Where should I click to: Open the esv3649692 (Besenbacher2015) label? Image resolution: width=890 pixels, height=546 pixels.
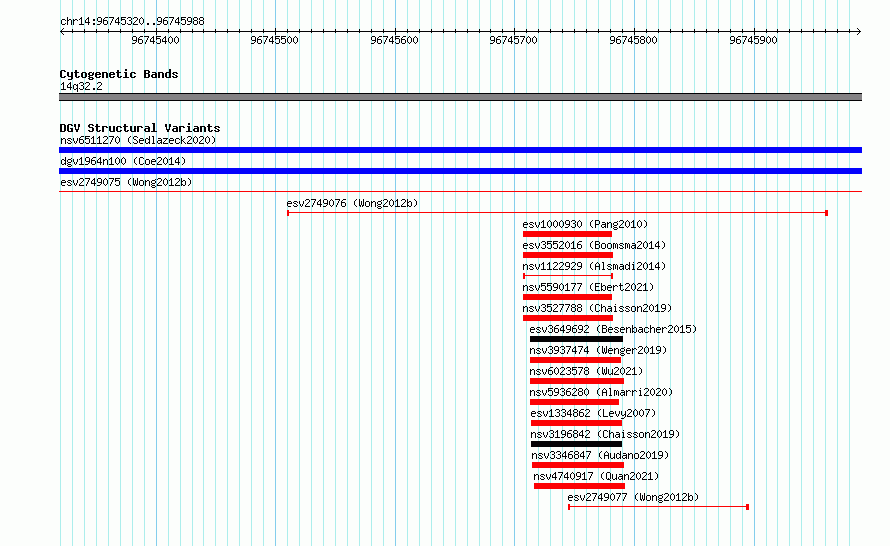click(x=613, y=329)
